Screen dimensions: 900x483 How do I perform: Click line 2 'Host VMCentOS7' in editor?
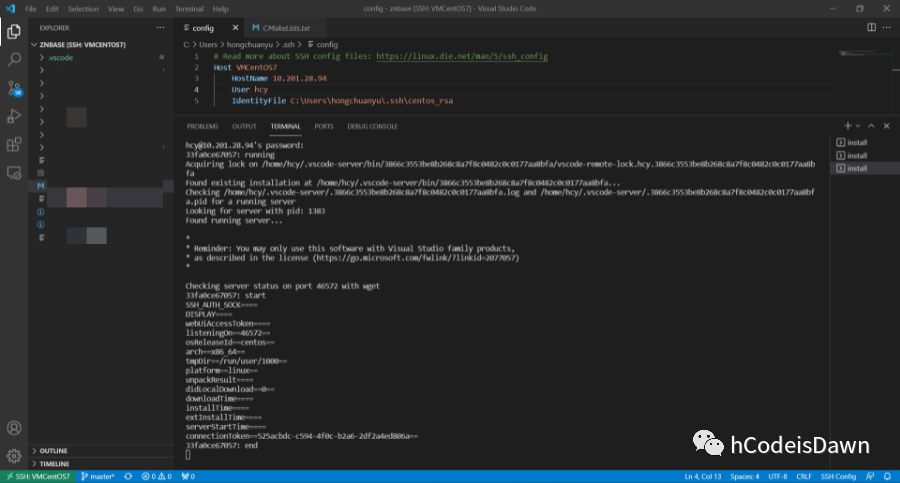click(x=245, y=67)
